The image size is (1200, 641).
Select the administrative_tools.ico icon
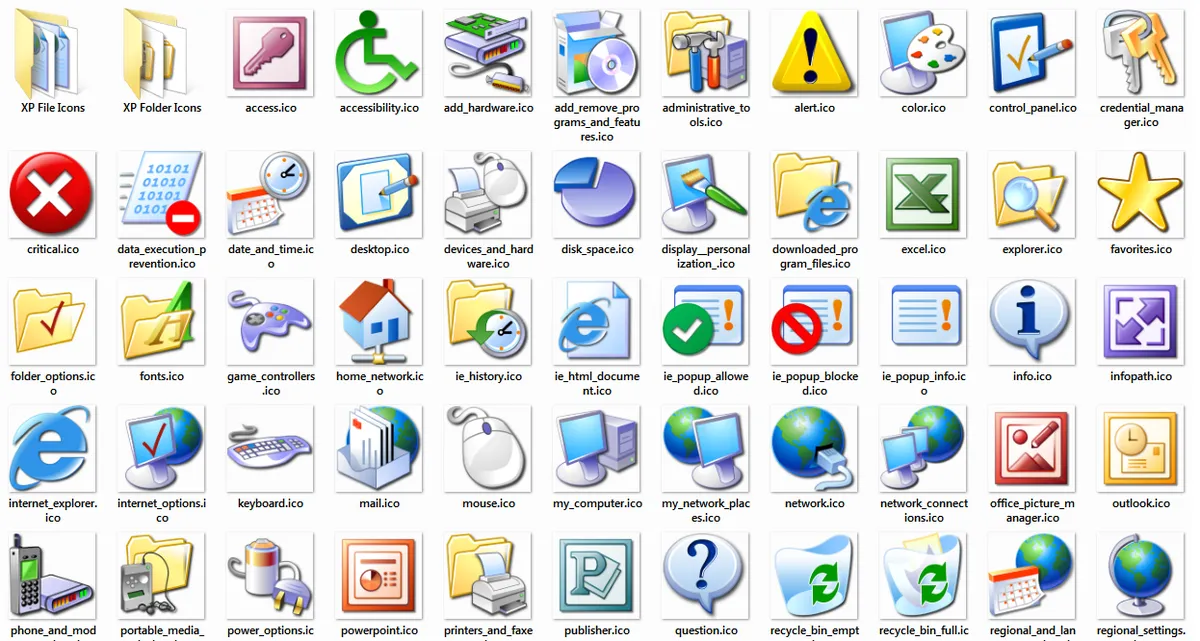click(x=706, y=53)
